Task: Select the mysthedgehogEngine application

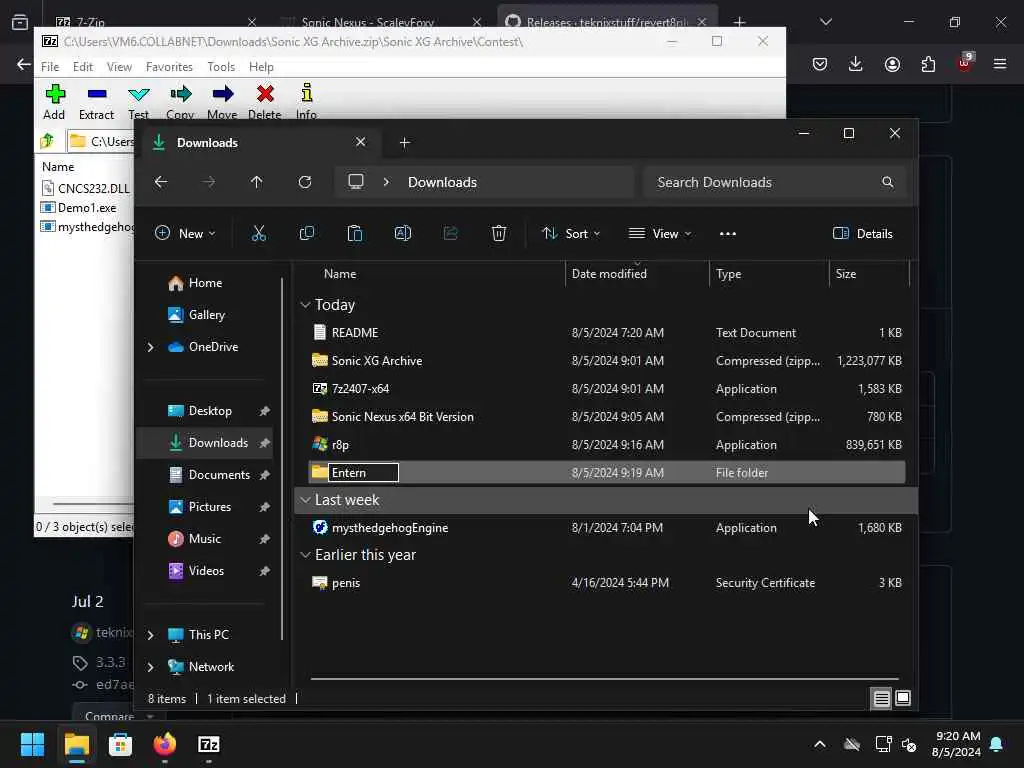Action: (x=606, y=528)
